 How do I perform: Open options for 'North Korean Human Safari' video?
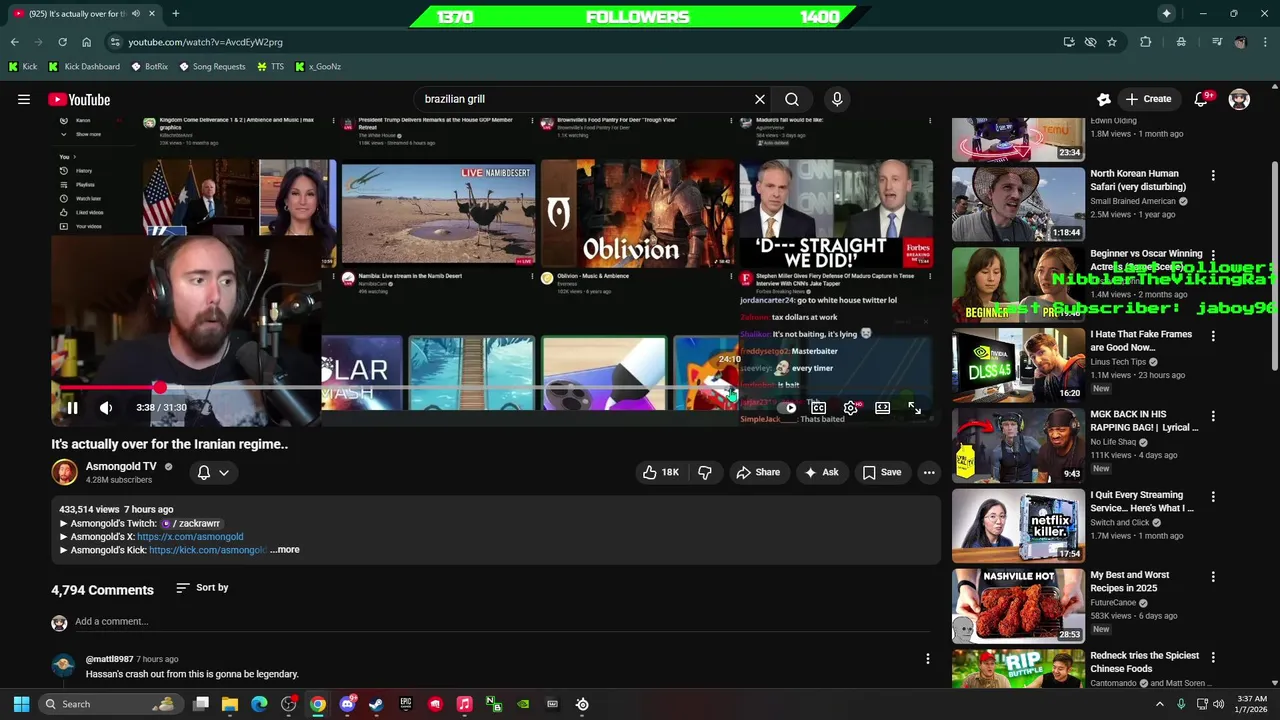(1213, 175)
